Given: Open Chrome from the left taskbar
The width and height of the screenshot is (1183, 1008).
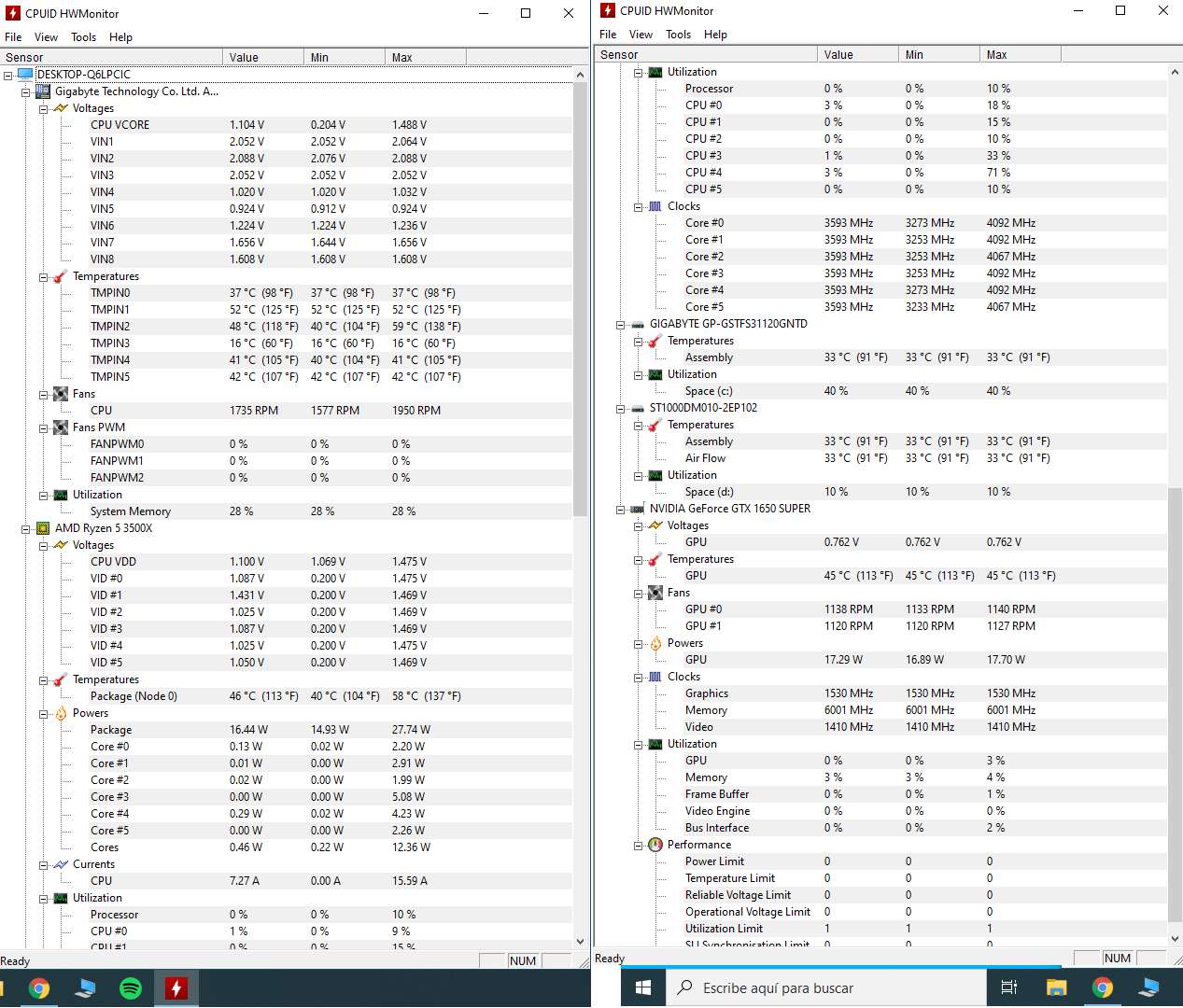Looking at the screenshot, I should coord(39,988).
